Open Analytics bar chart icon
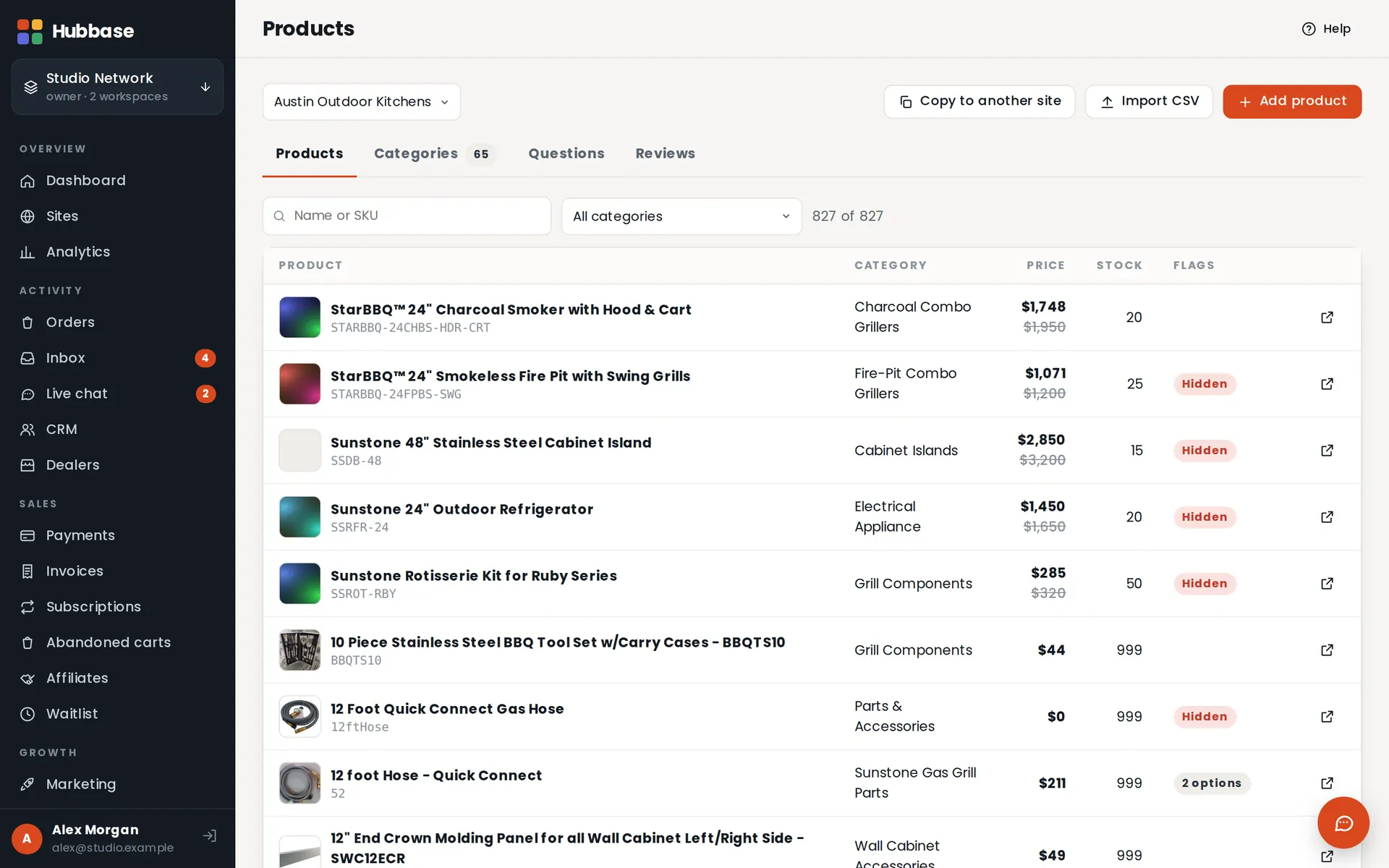 tap(27, 252)
